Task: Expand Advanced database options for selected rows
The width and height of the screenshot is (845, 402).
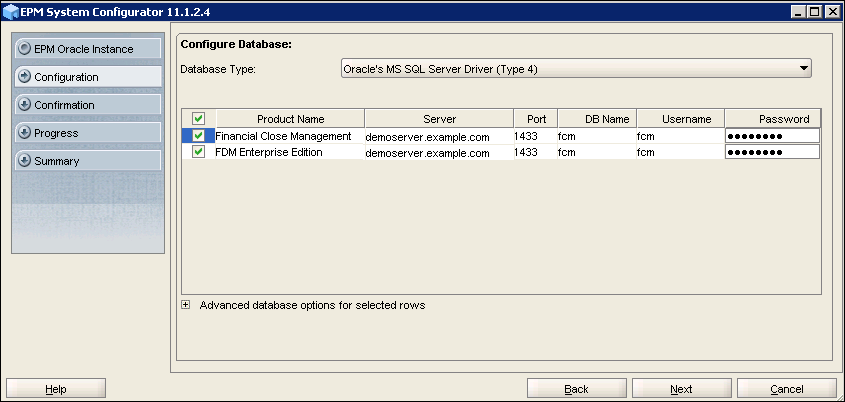Action: [x=186, y=305]
